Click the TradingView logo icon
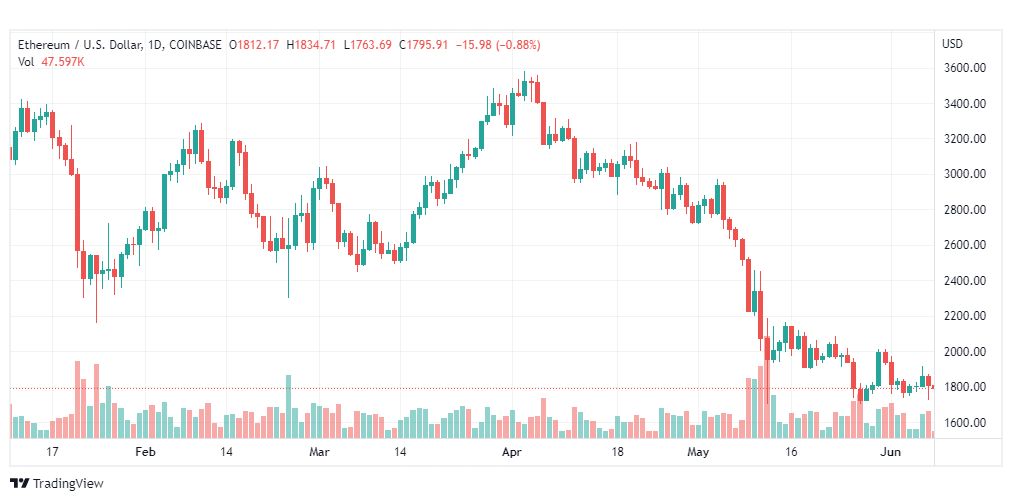 [x=20, y=483]
